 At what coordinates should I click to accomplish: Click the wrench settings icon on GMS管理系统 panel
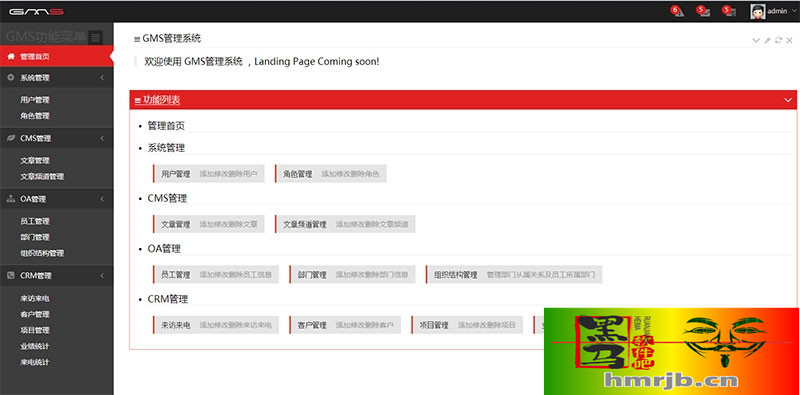pos(767,40)
